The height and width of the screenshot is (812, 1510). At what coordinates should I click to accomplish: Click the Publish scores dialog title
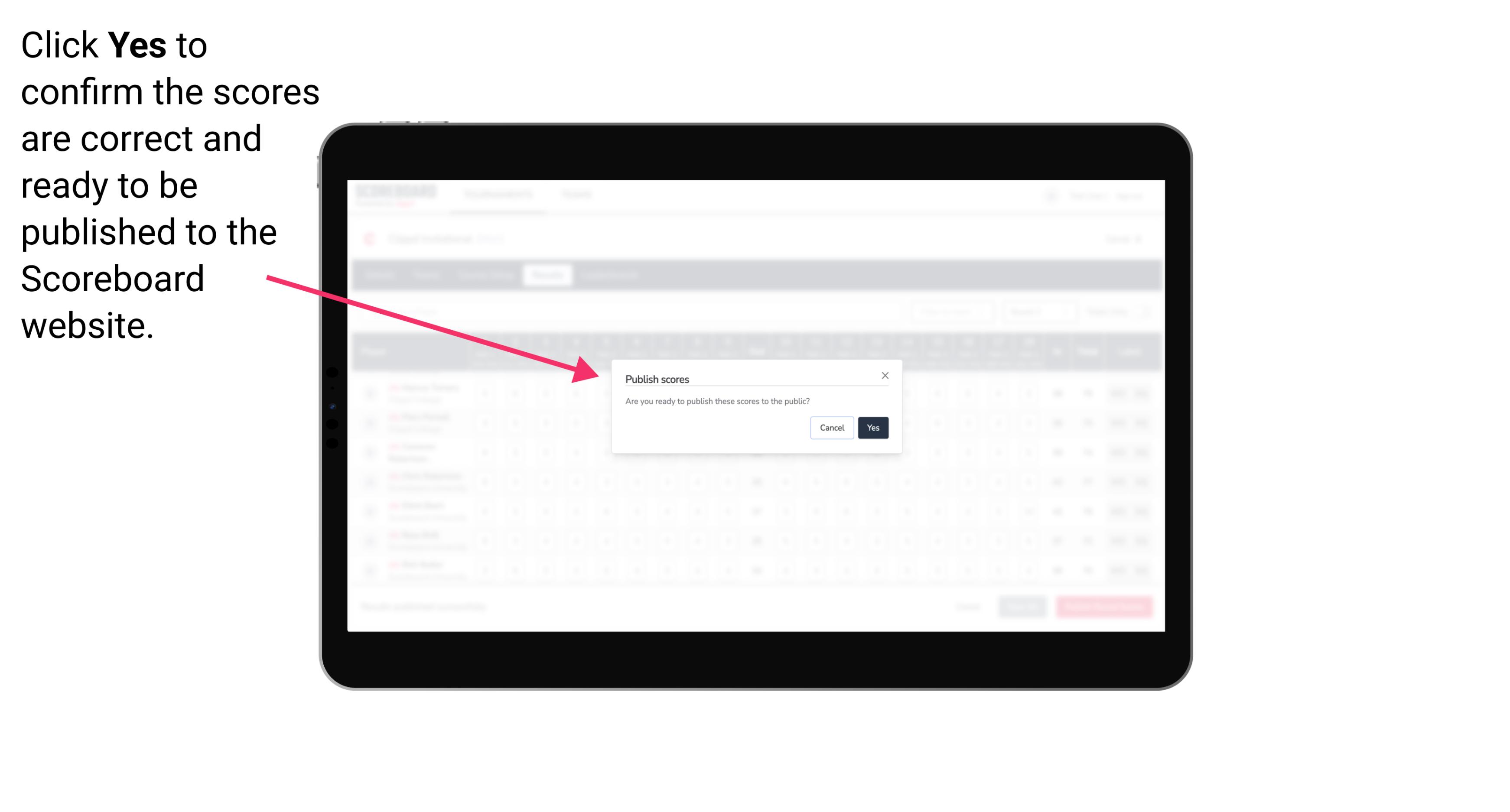coord(657,380)
